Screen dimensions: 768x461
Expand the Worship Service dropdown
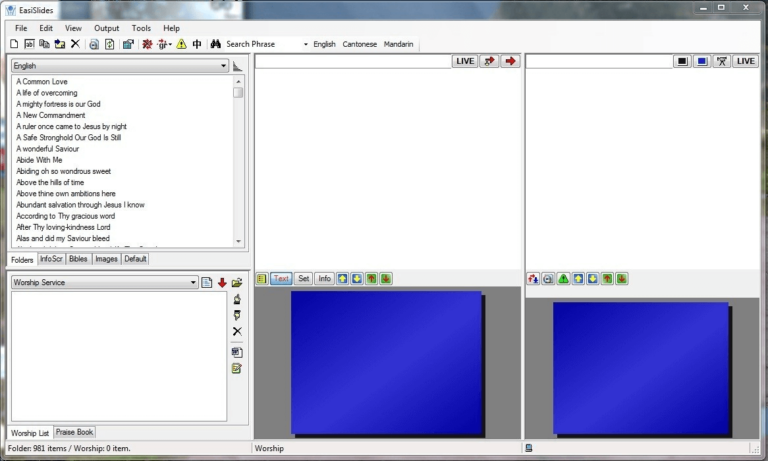(x=193, y=283)
